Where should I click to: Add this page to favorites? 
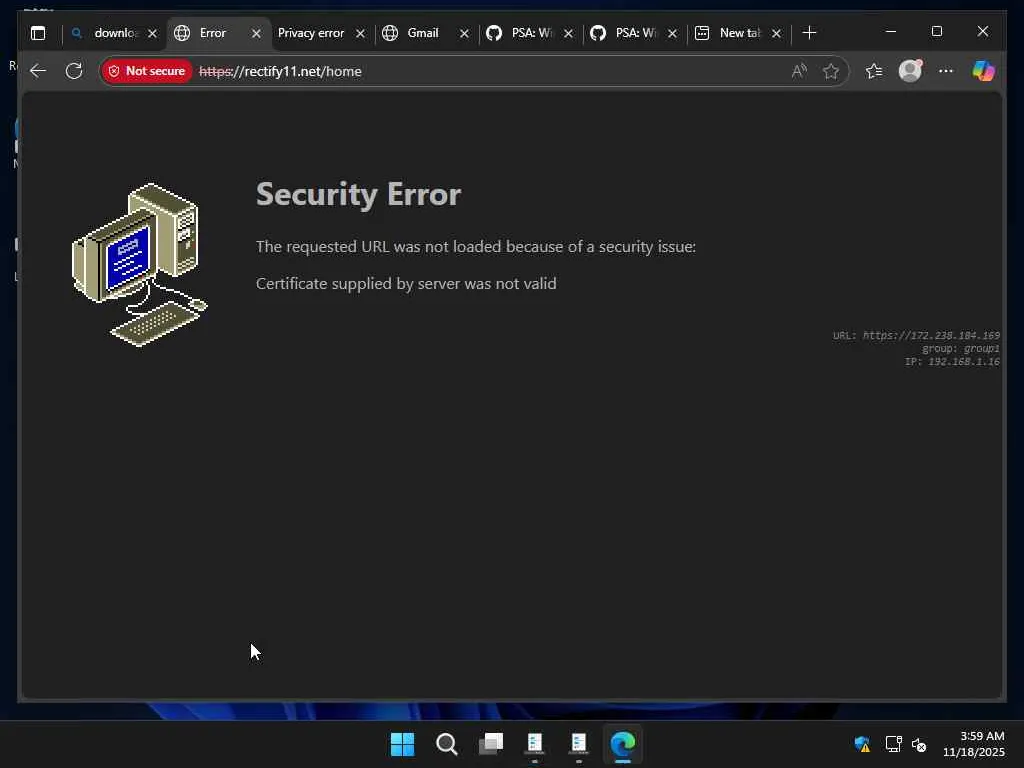coord(831,71)
